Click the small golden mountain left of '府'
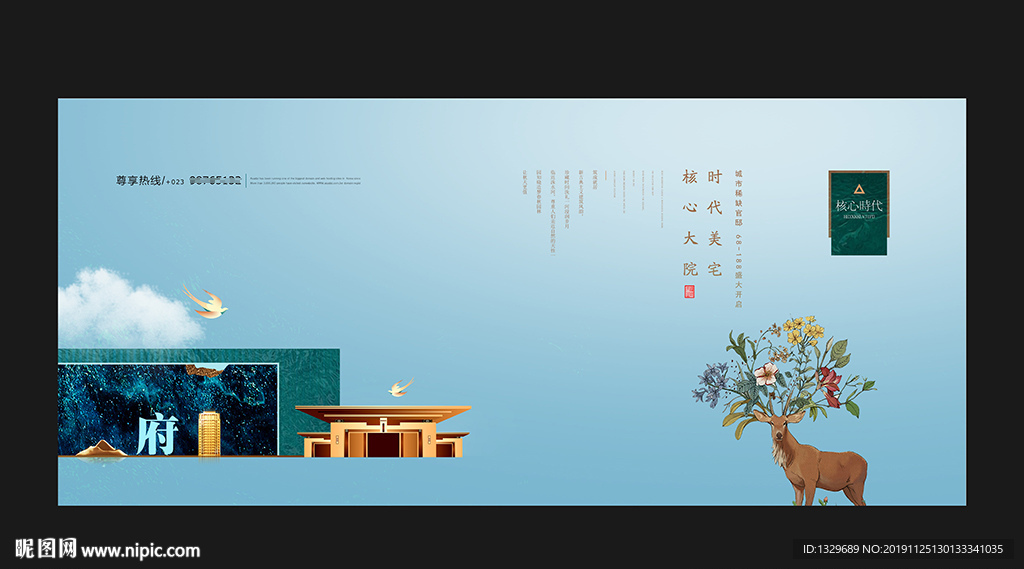This screenshot has width=1024, height=569. point(102,448)
